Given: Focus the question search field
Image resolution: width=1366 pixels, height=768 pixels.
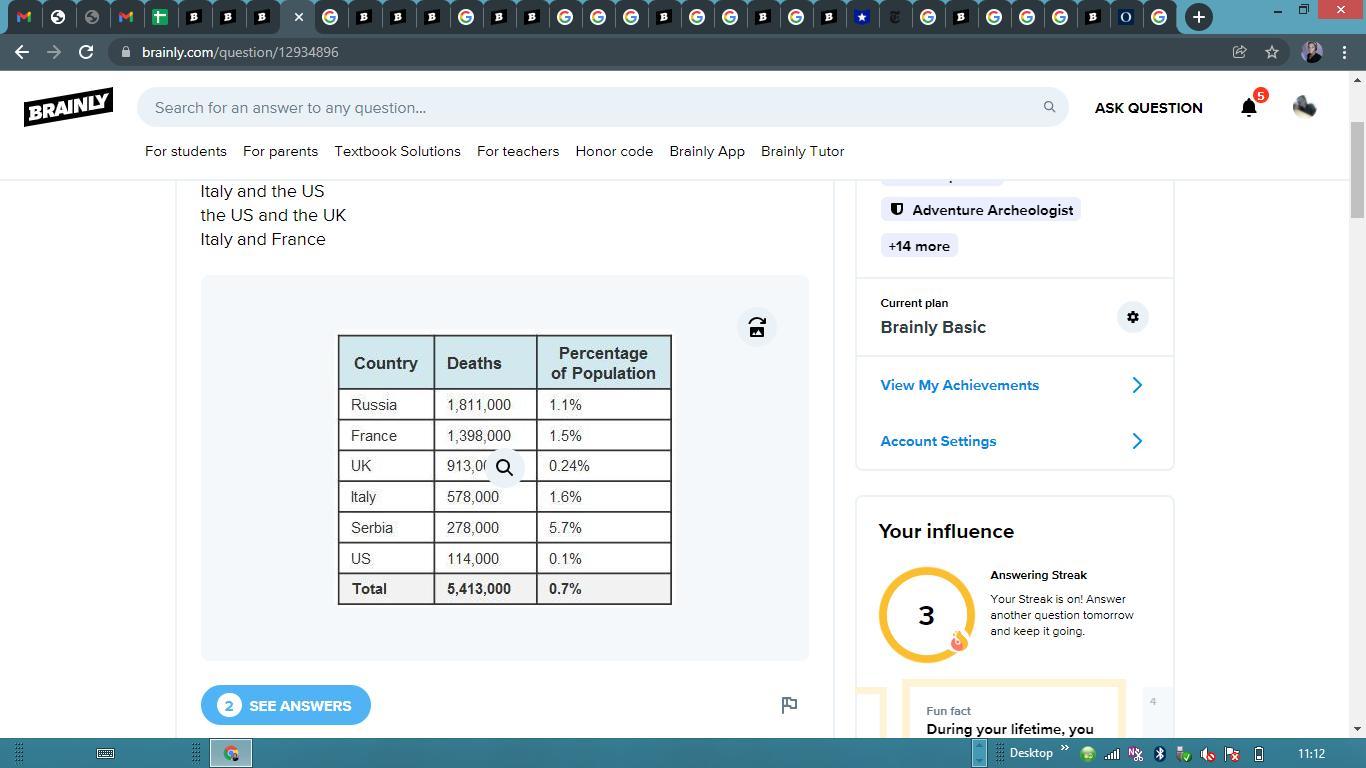Looking at the screenshot, I should coord(590,107).
